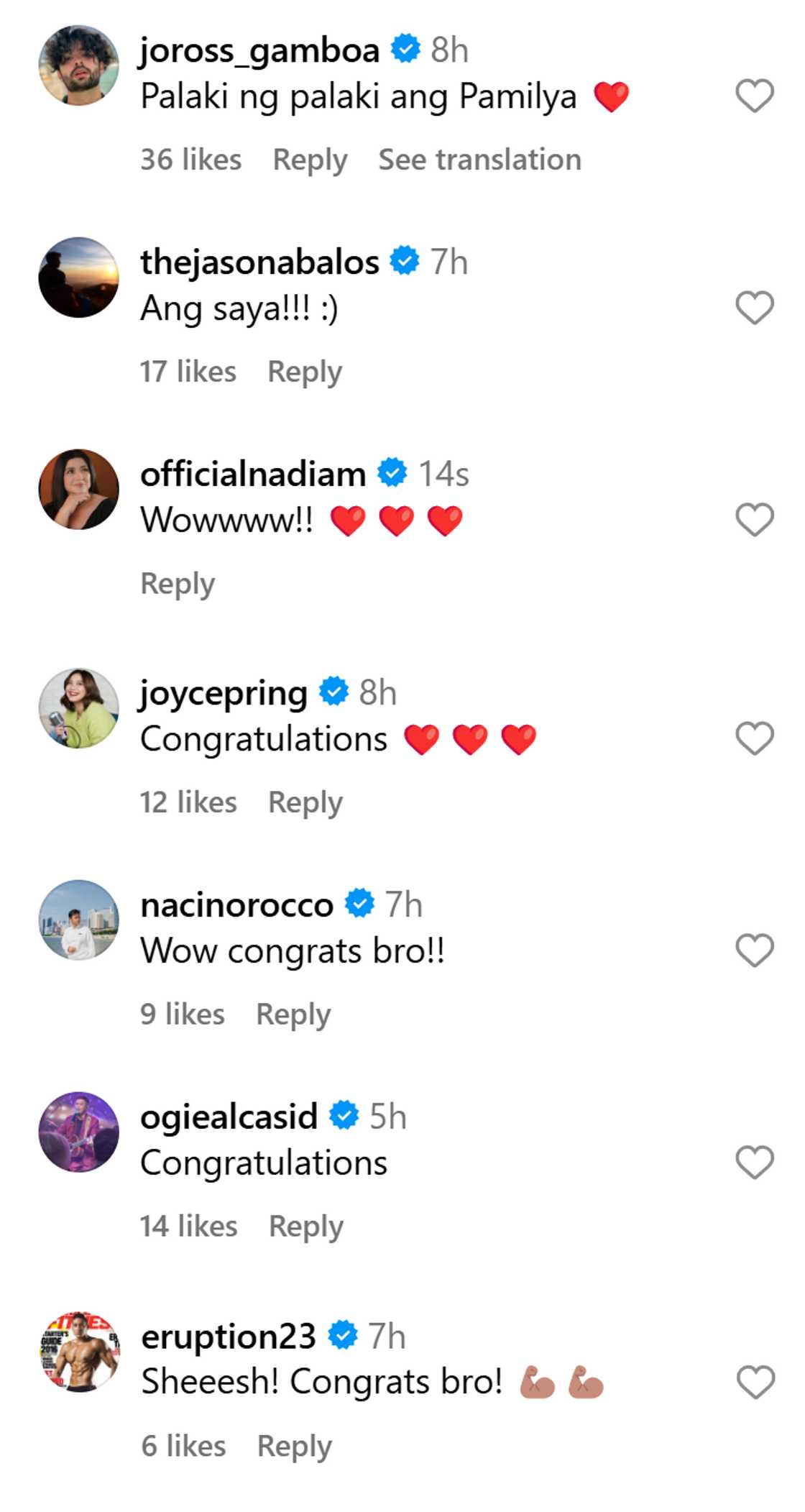This screenshot has width=805, height=1512.
Task: Open the joycepring username link
Action: [224, 693]
